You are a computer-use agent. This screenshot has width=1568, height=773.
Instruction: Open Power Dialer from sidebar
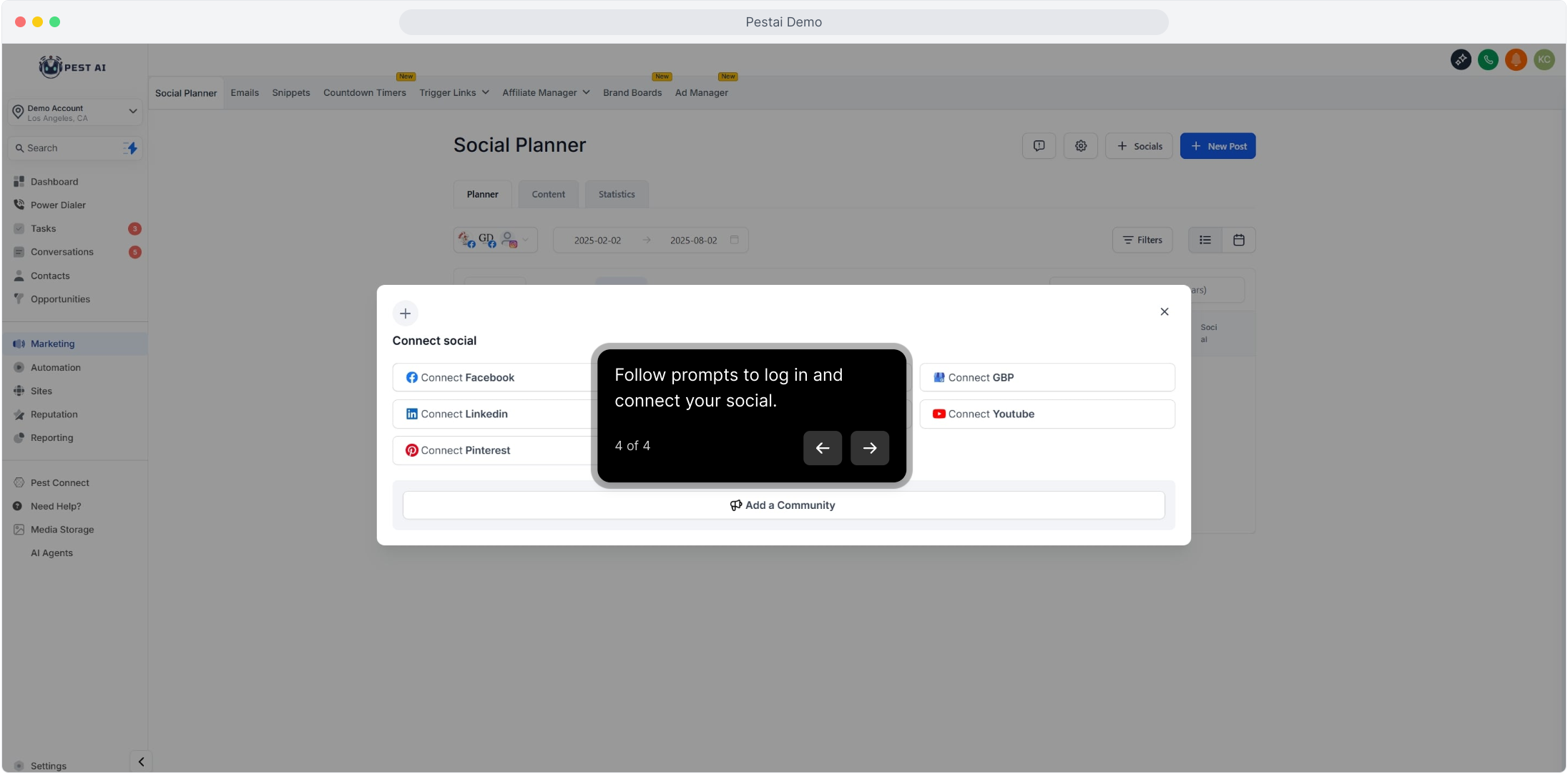click(58, 205)
